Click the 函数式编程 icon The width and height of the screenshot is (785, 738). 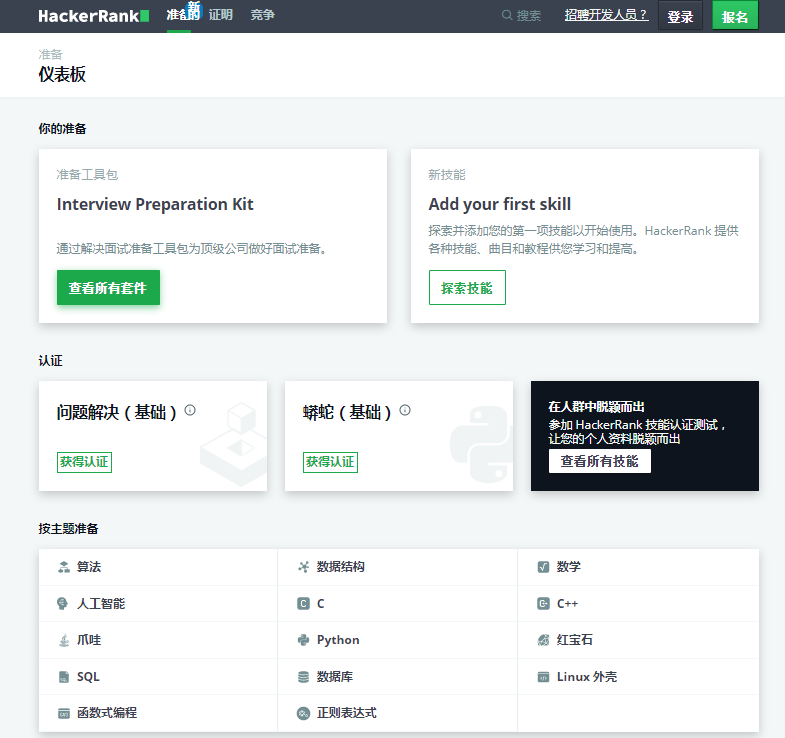pyautogui.click(x=64, y=713)
